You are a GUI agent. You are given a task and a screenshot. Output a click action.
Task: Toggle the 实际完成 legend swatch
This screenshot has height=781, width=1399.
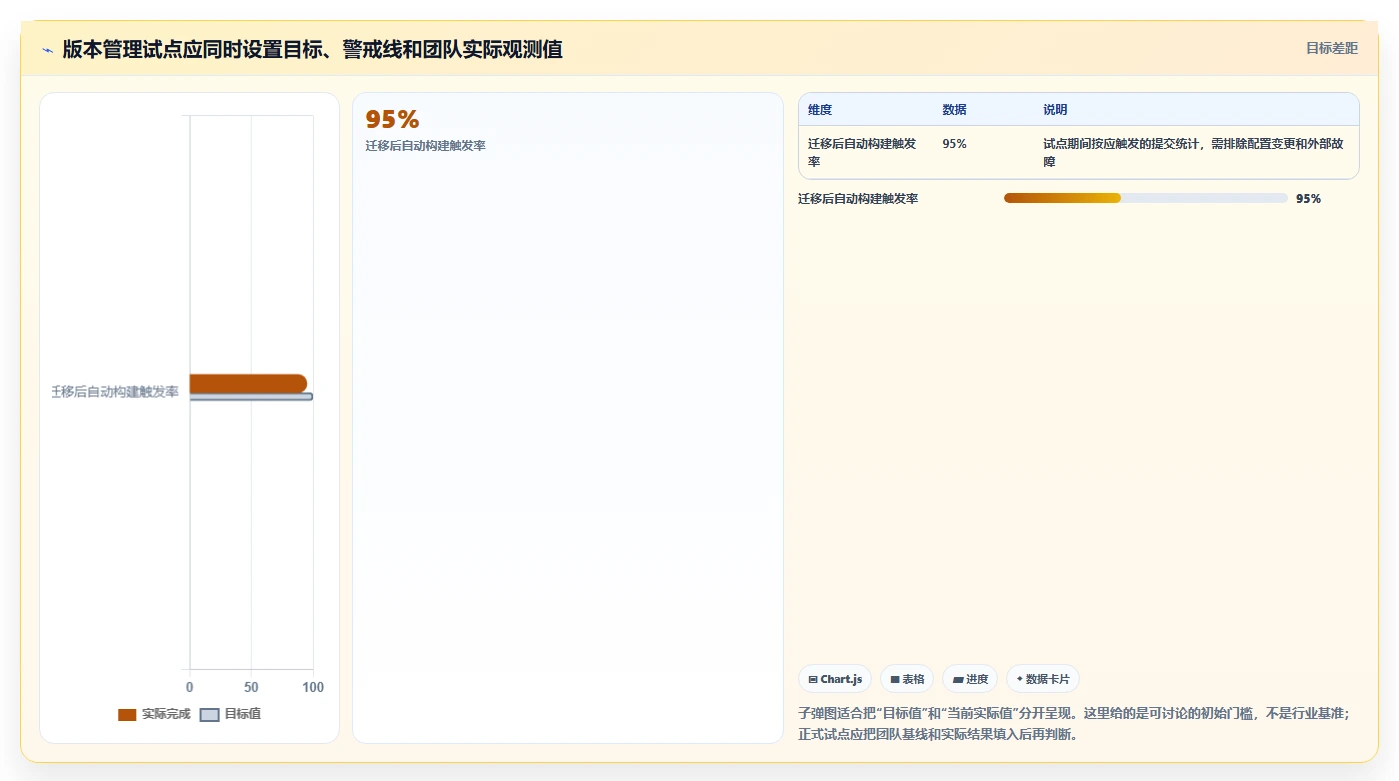127,715
